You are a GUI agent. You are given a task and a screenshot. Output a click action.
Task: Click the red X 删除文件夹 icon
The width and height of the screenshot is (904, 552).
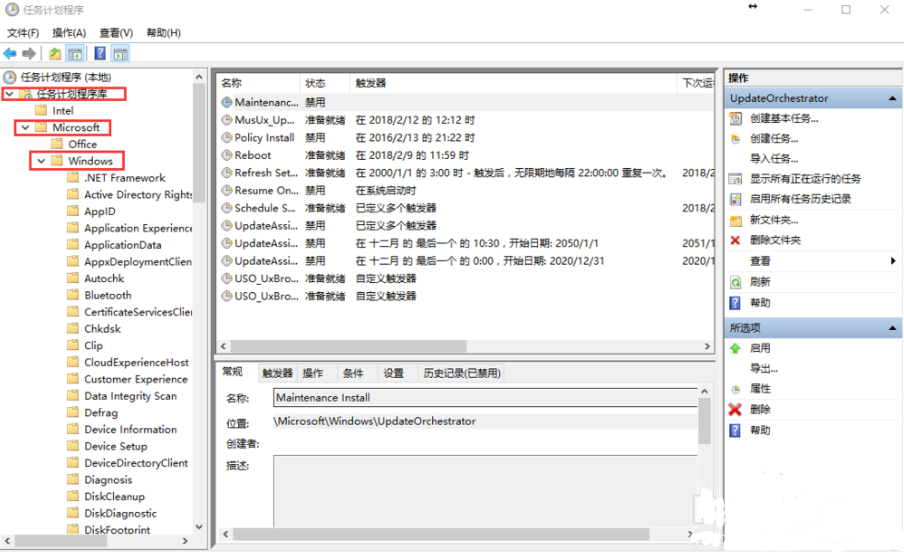pyautogui.click(x=735, y=240)
